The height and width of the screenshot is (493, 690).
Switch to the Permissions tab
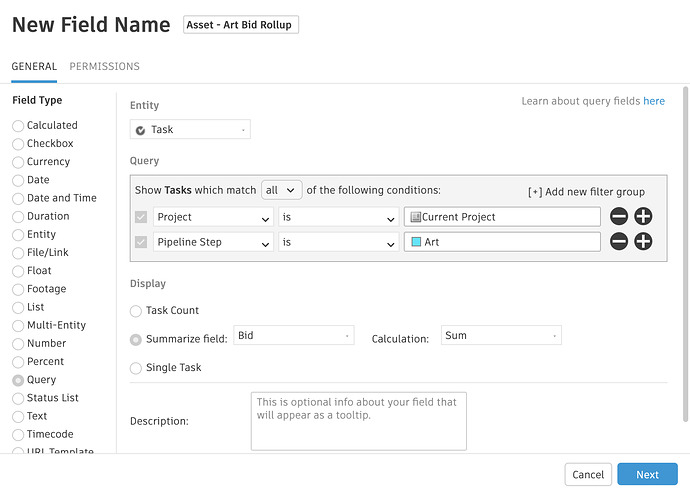[x=104, y=67]
